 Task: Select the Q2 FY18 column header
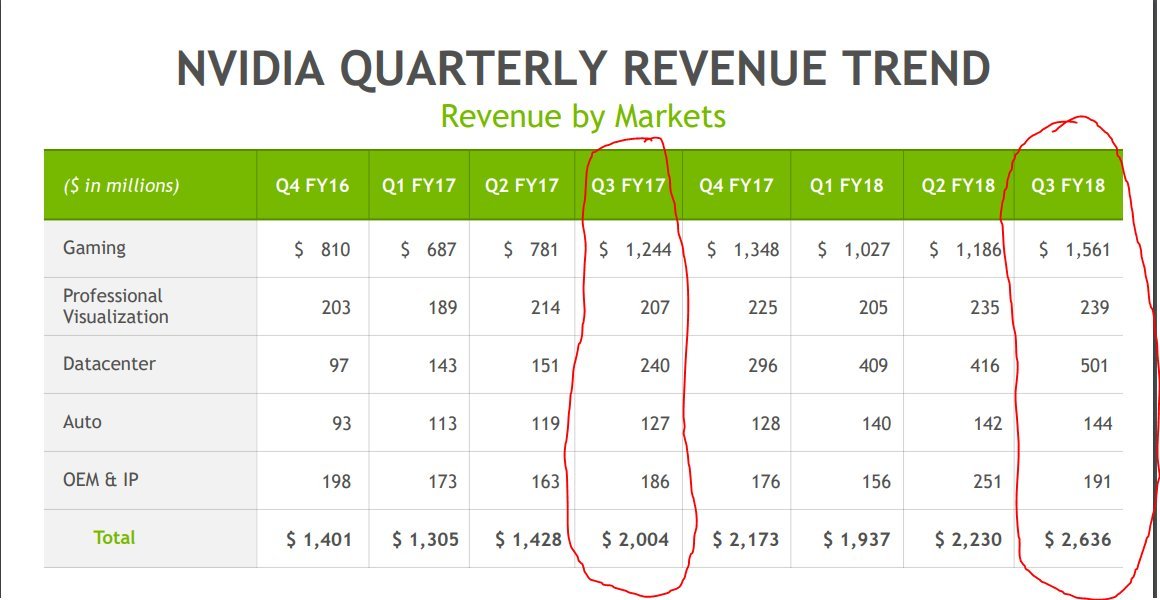point(958,185)
